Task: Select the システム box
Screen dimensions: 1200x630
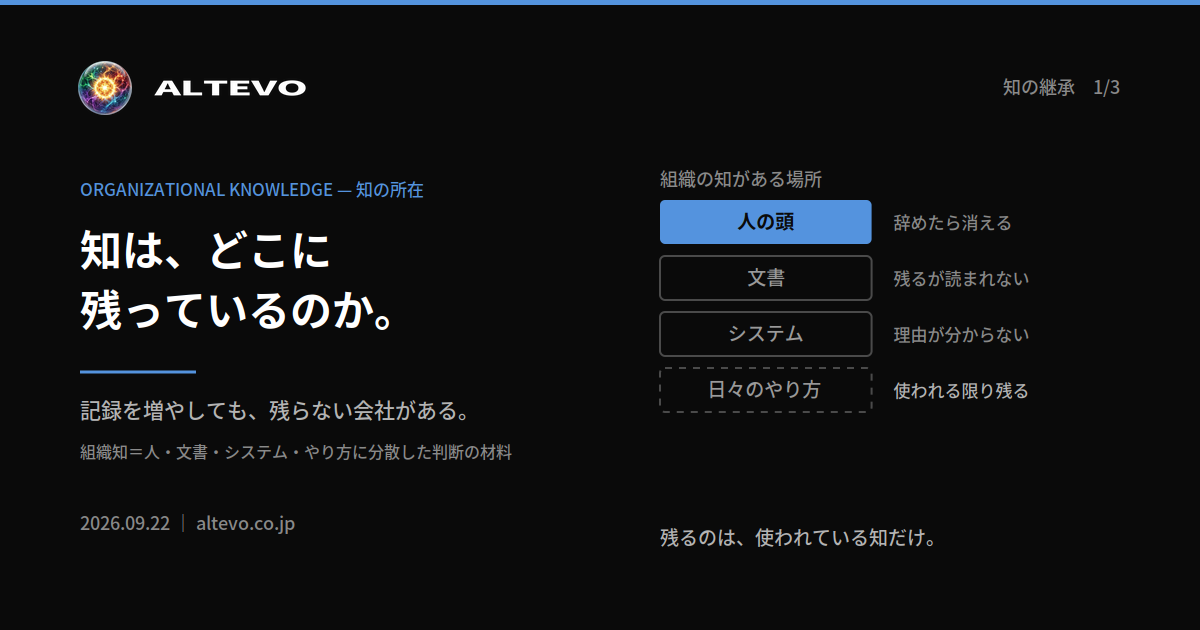Action: [x=766, y=334]
